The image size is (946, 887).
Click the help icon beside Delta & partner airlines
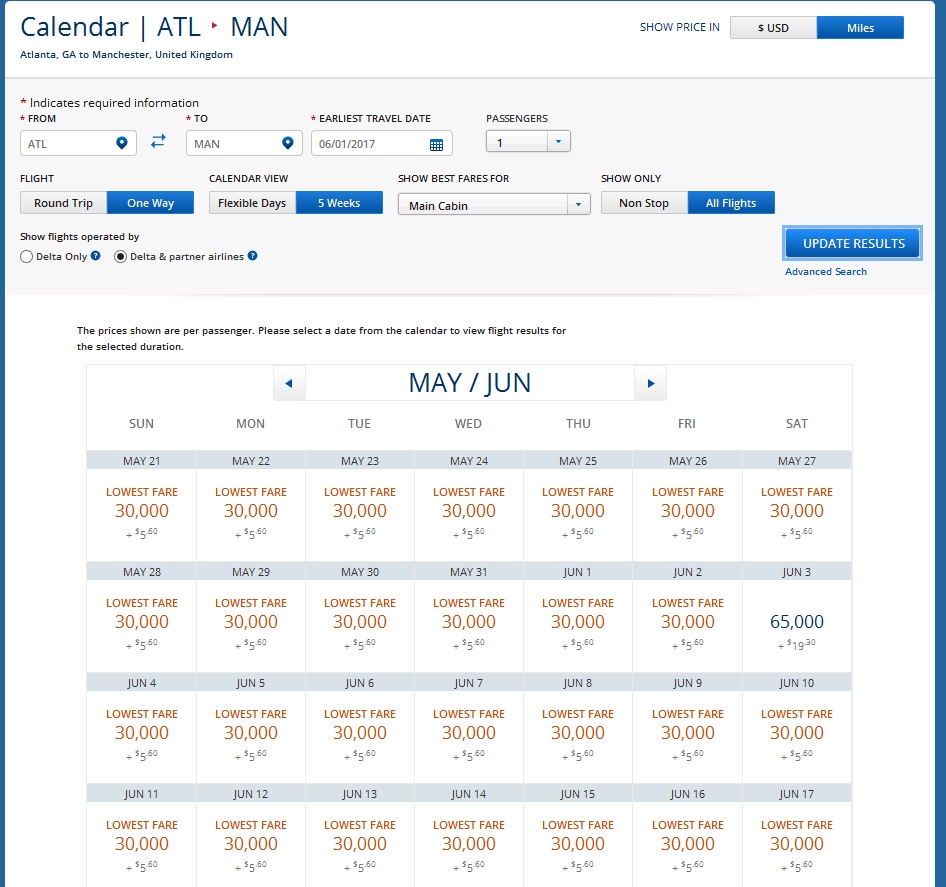pyautogui.click(x=253, y=256)
